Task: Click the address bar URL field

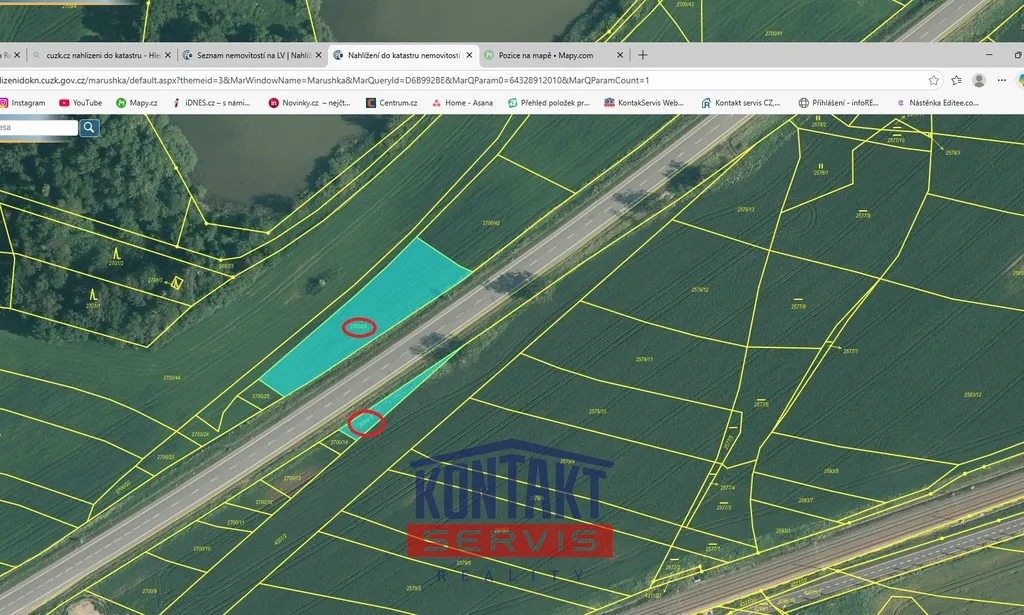Action: (400, 80)
